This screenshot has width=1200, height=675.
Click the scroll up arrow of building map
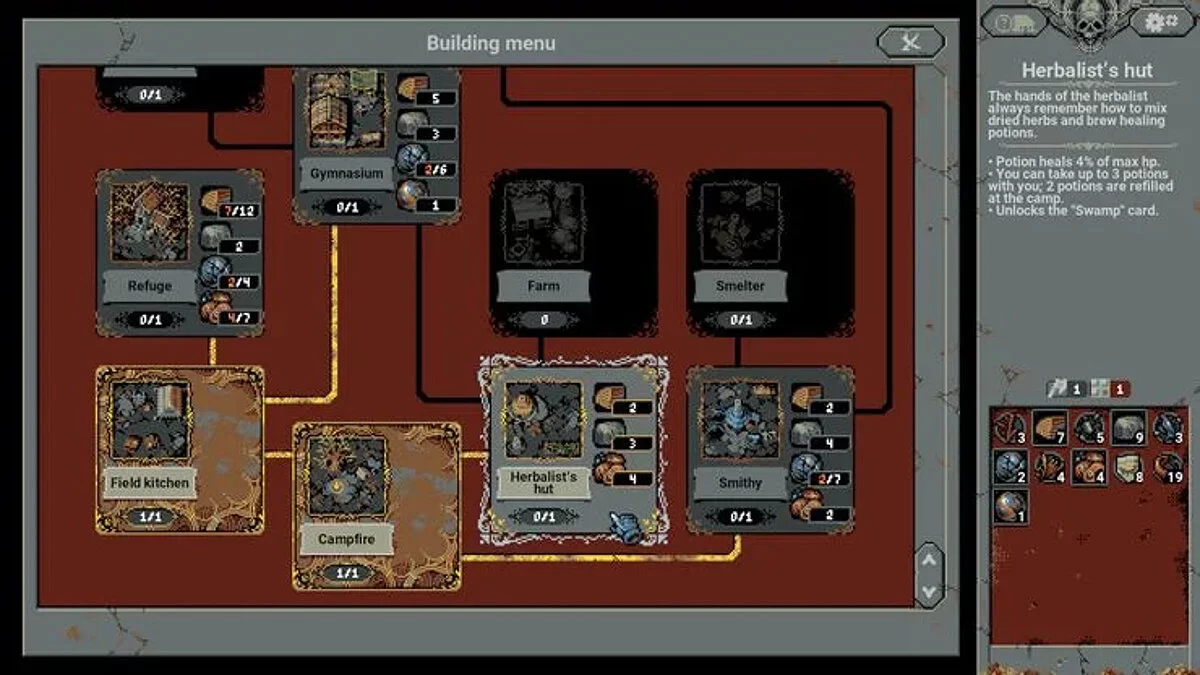(929, 560)
